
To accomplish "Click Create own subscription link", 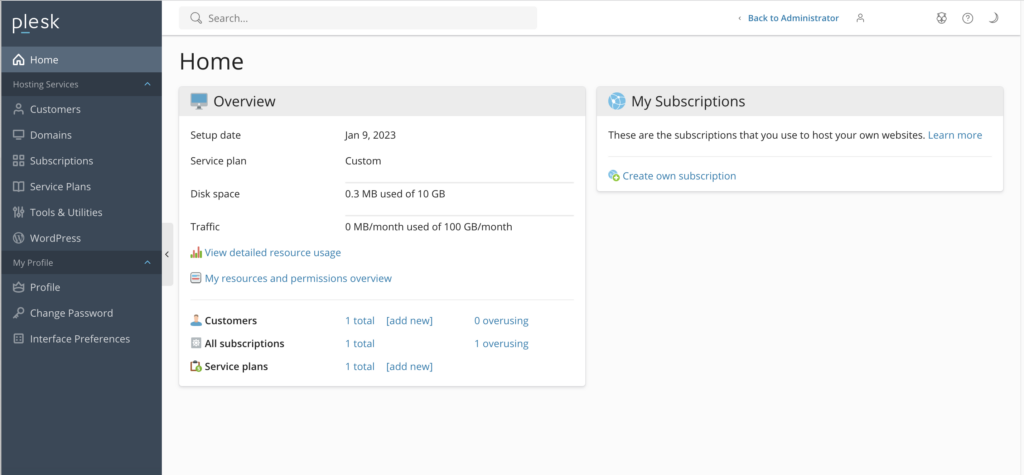I will pyautogui.click(x=679, y=176).
